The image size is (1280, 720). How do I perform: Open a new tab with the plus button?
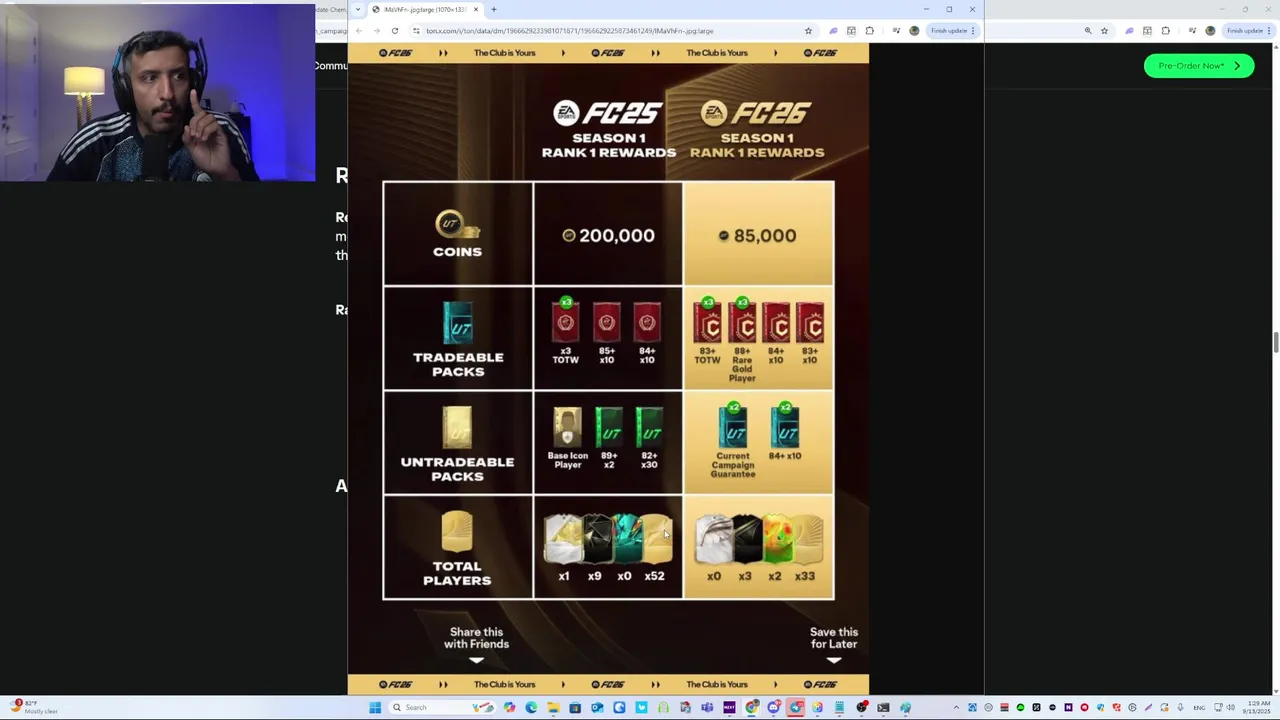click(x=493, y=9)
